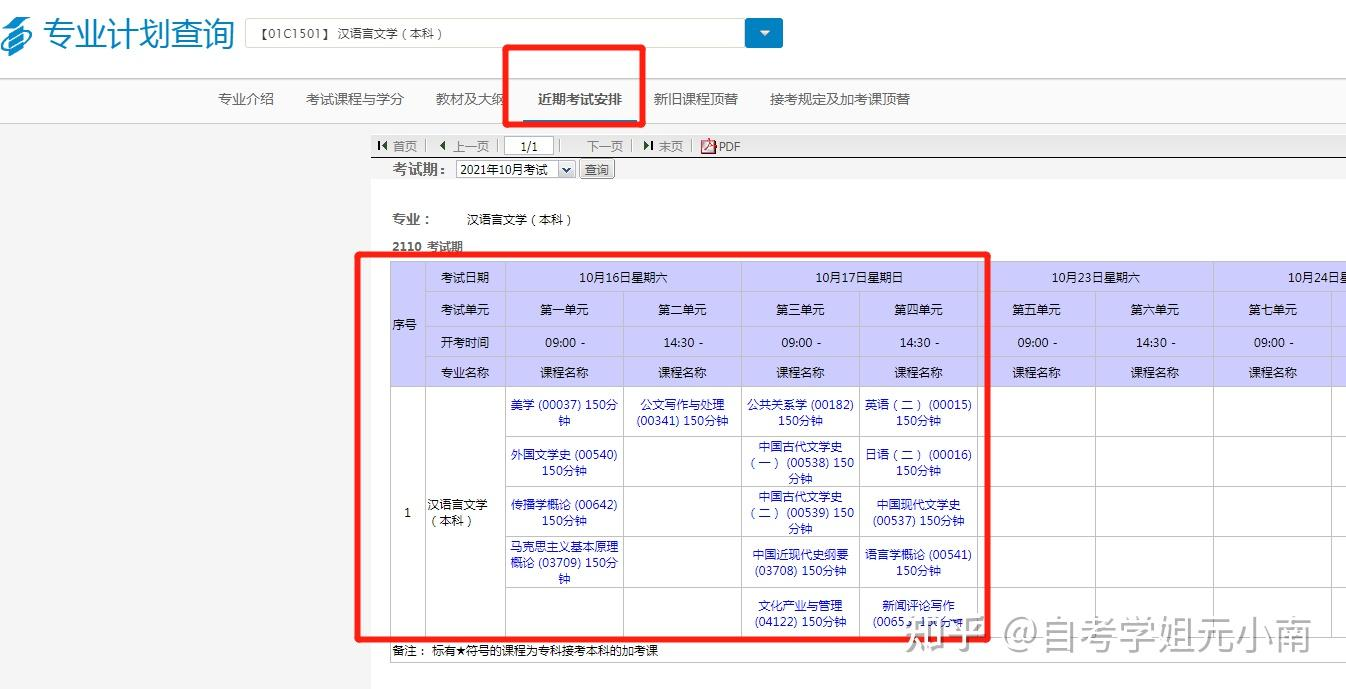Click the major field 汉语言文学（本科）combo box
1346x689 pixels.
point(495,33)
